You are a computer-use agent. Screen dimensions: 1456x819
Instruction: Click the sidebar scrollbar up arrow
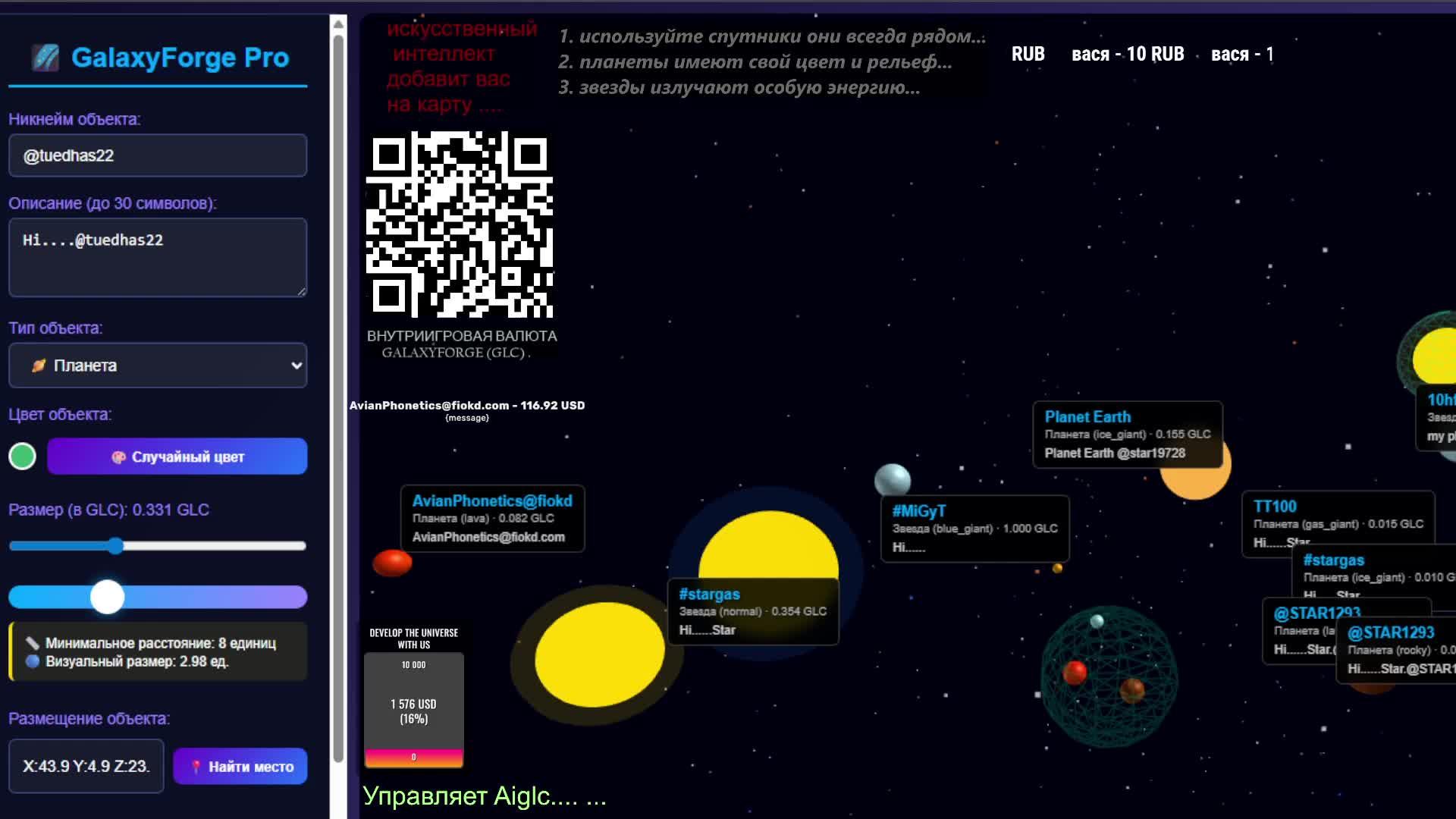tap(338, 24)
